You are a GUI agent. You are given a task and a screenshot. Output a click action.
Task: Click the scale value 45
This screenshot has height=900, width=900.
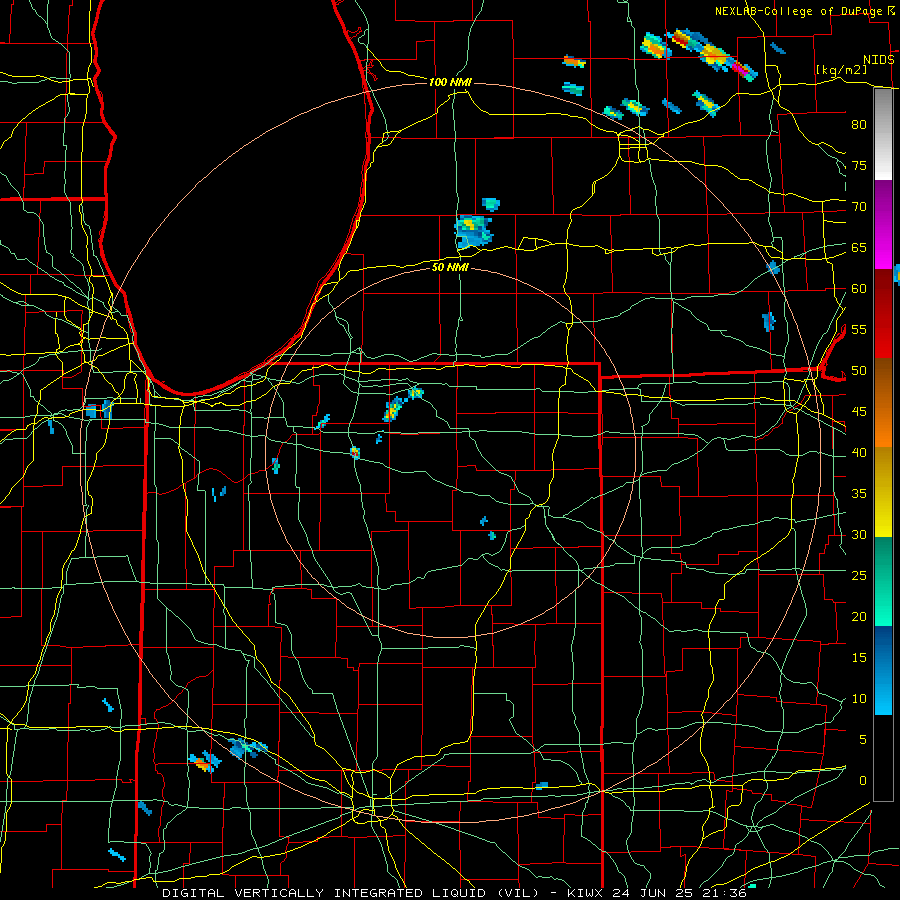(859, 412)
